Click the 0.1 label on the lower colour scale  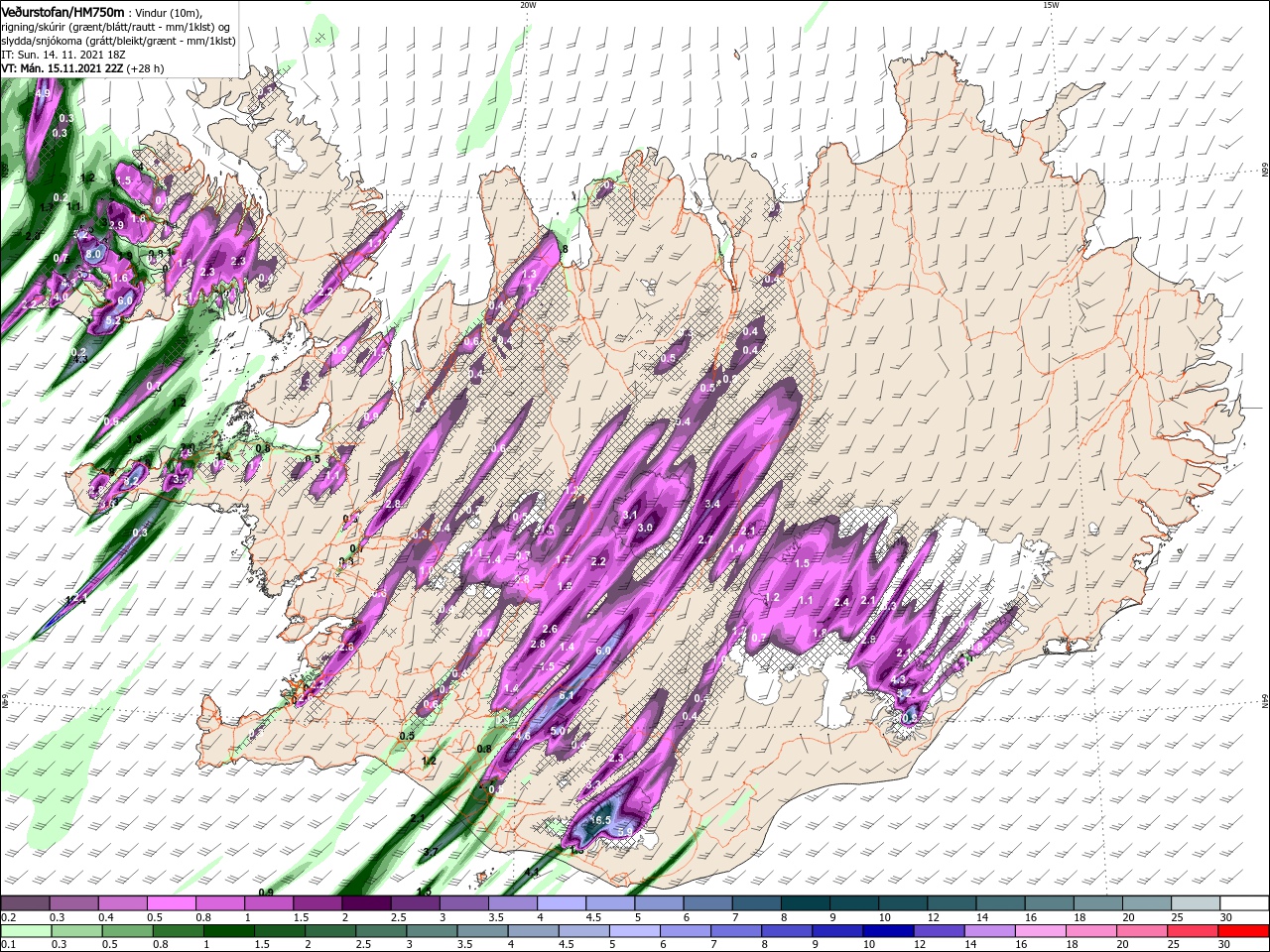(x=7, y=945)
